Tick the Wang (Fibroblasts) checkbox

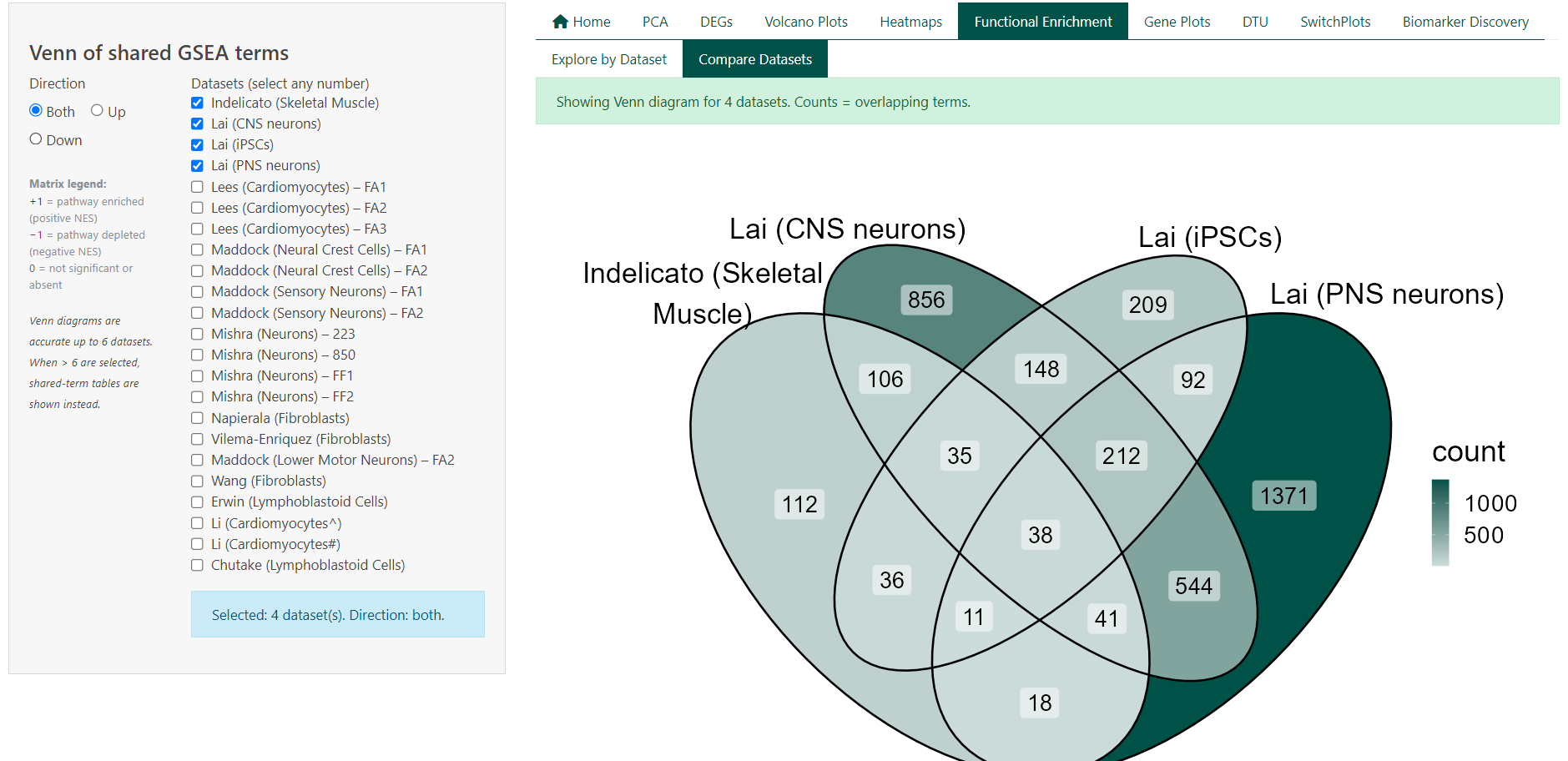[197, 481]
